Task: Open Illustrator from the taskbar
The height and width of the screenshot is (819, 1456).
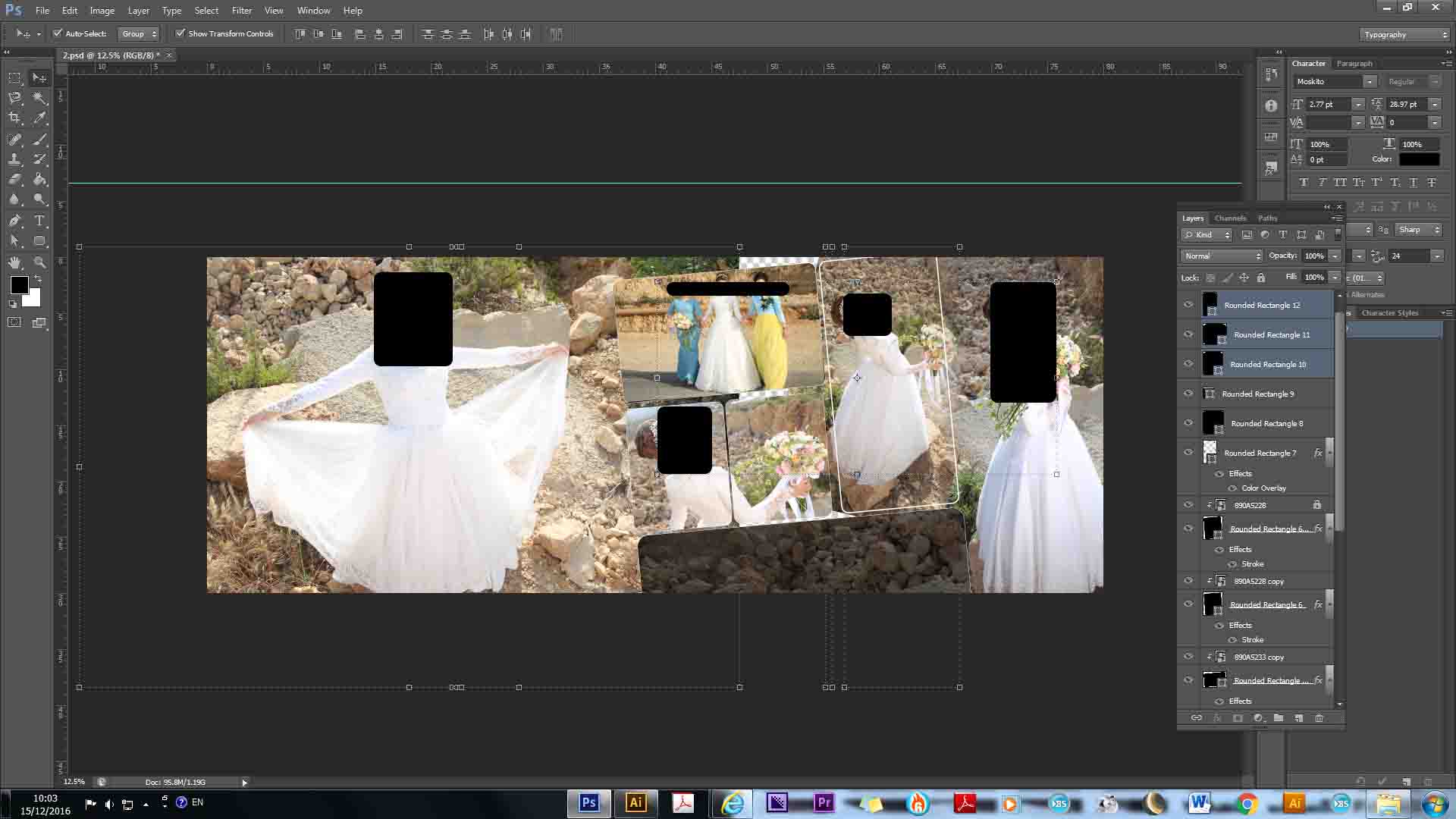Action: tap(635, 803)
